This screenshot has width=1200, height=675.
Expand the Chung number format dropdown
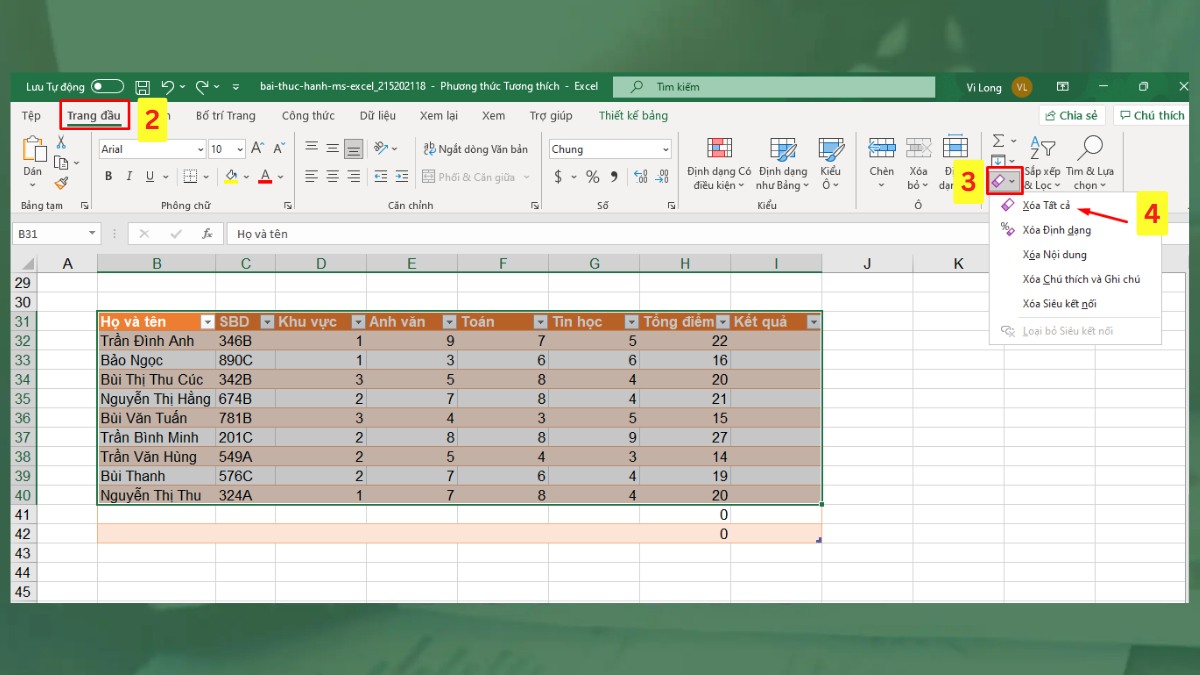click(665, 148)
